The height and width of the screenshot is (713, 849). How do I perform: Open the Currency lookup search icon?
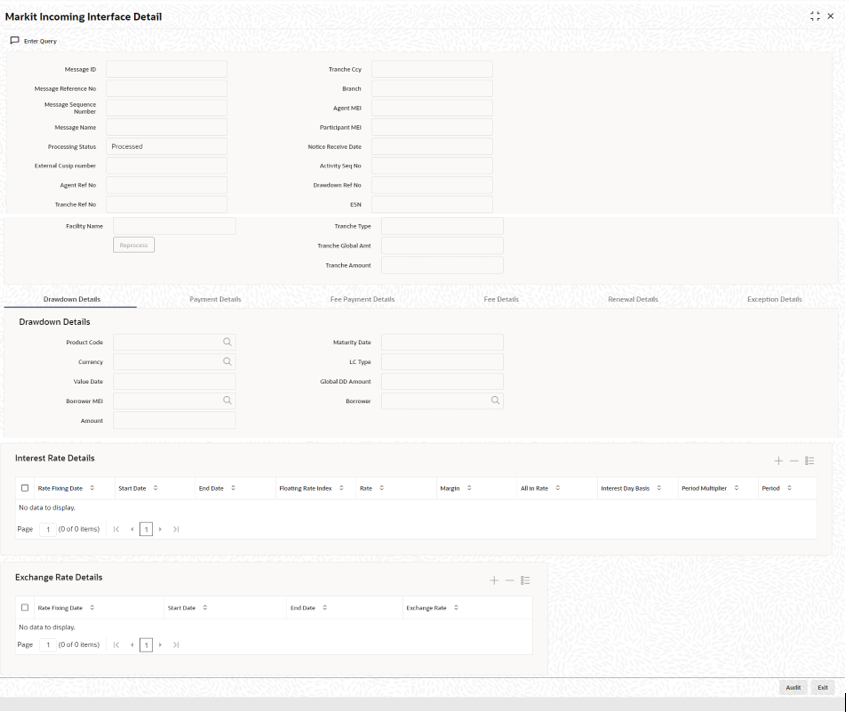(227, 362)
